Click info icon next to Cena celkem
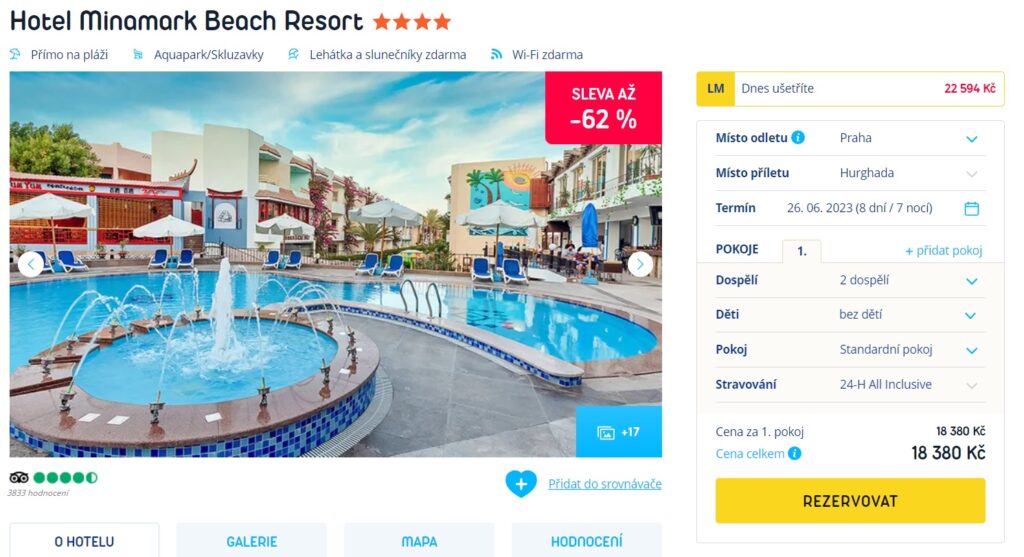 pyautogui.click(x=795, y=453)
